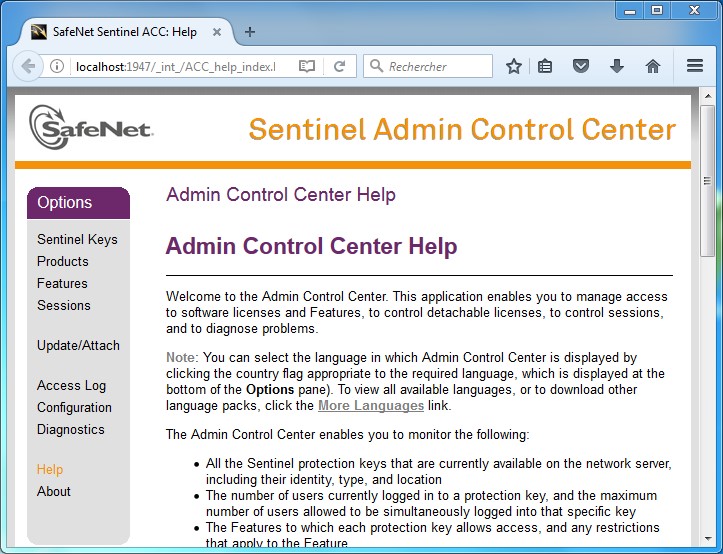The height and width of the screenshot is (554, 723).
Task: Toggle reader view icon in address bar
Action: 307,66
